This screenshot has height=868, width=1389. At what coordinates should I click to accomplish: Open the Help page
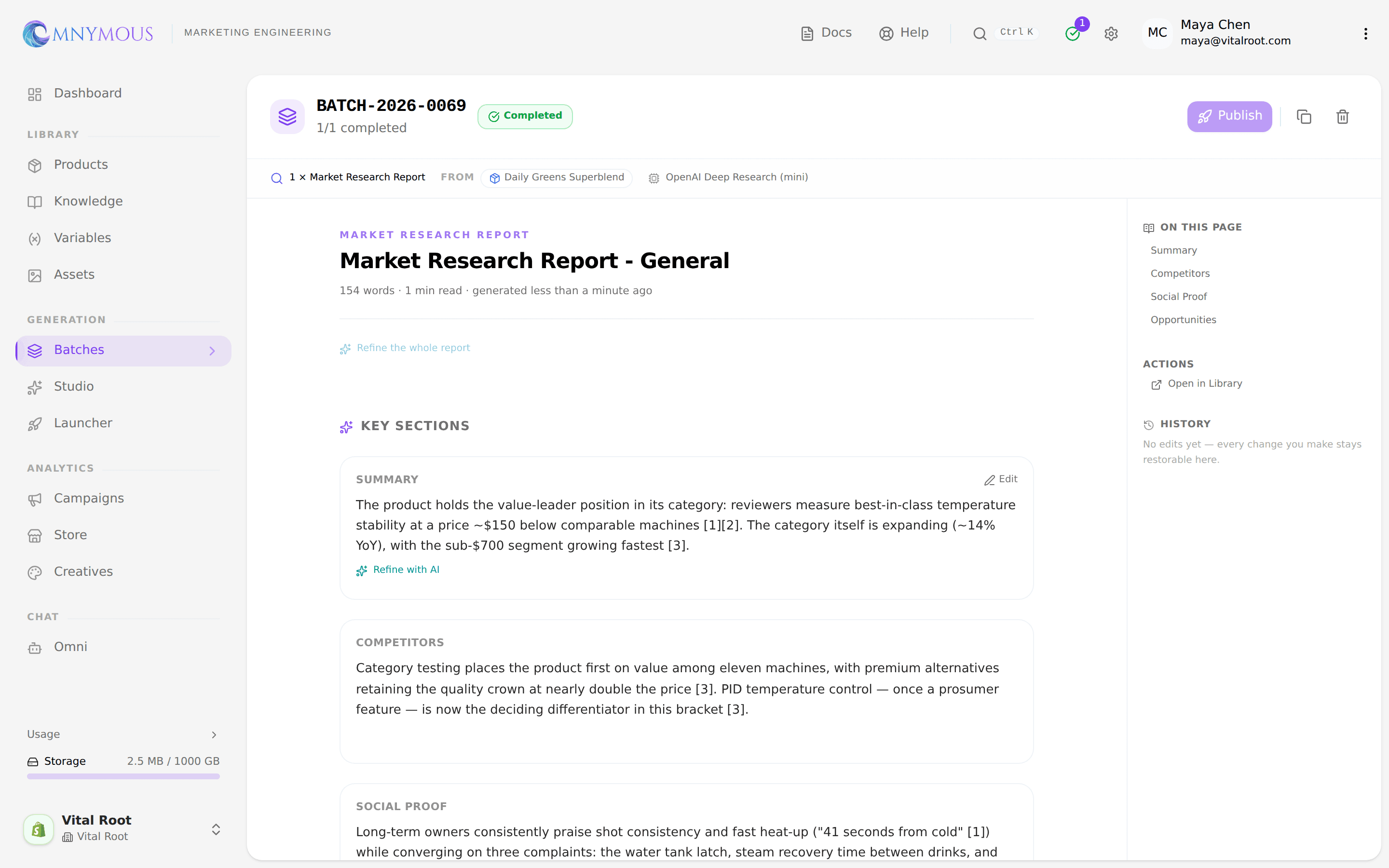click(903, 33)
